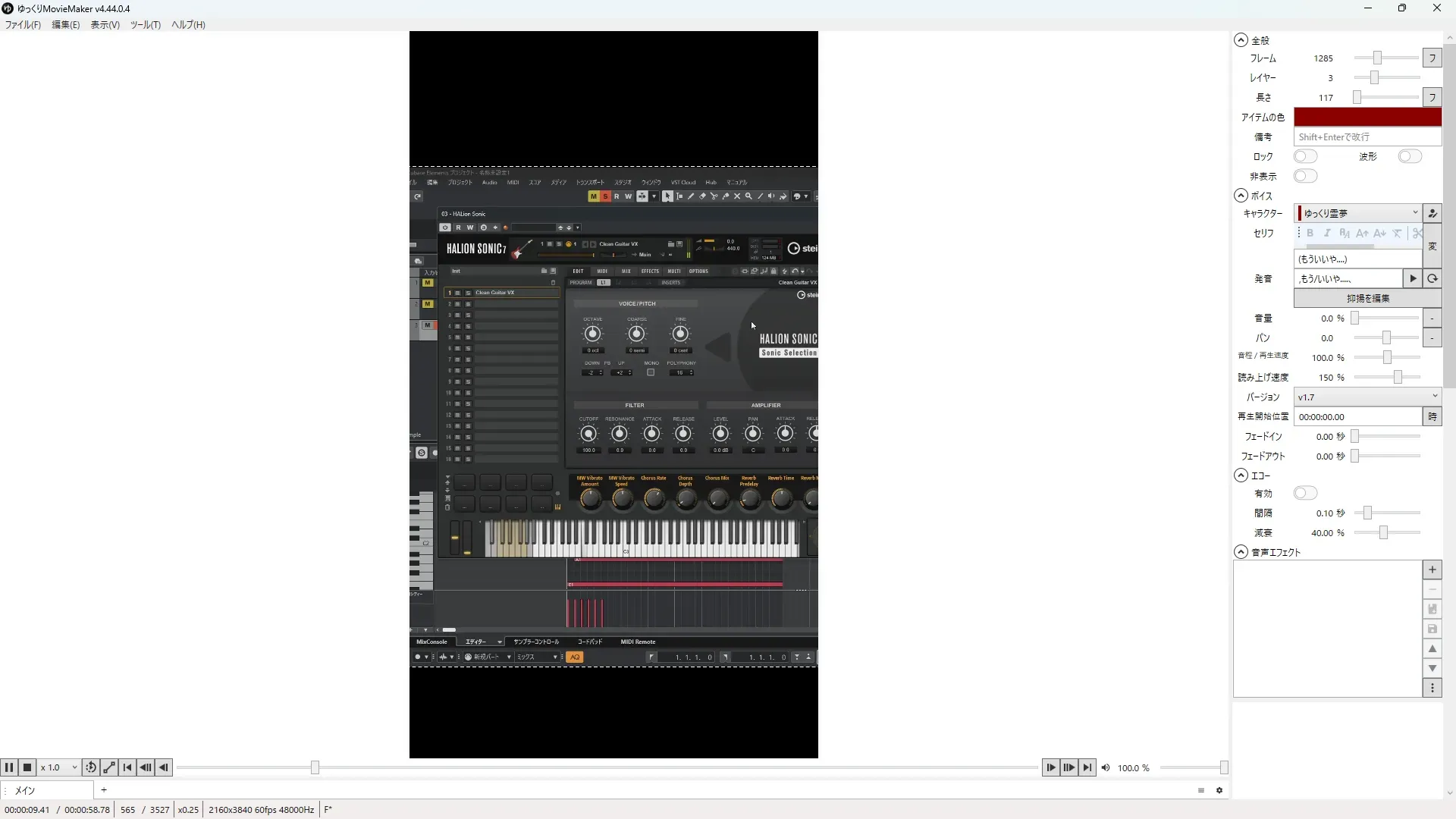The height and width of the screenshot is (819, 1456).
Task: Click the 備考 notes input field
Action: (x=1367, y=137)
